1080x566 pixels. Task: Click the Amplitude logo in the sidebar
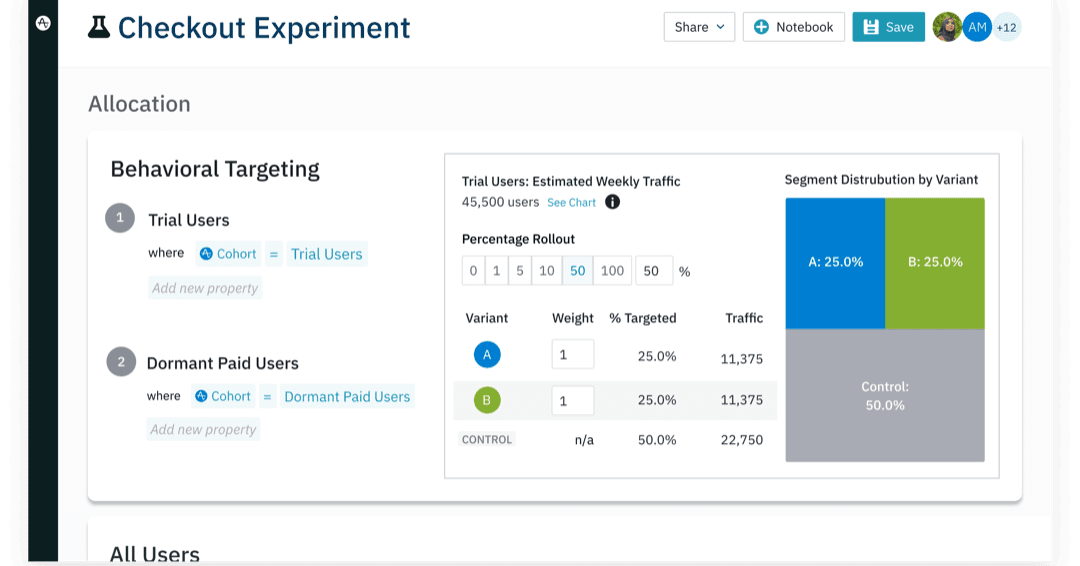pos(43,23)
